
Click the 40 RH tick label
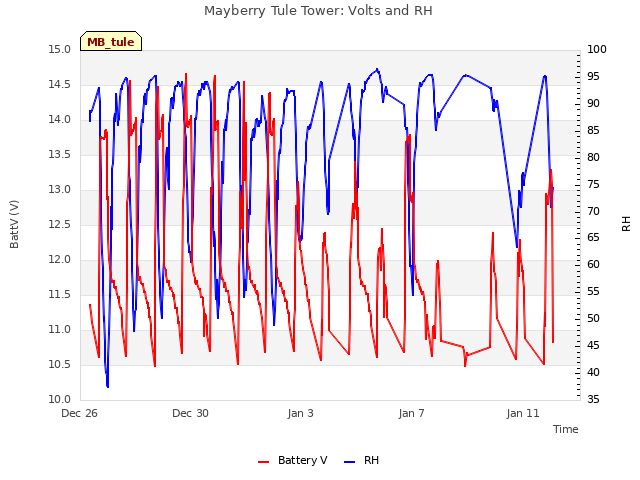(x=593, y=373)
